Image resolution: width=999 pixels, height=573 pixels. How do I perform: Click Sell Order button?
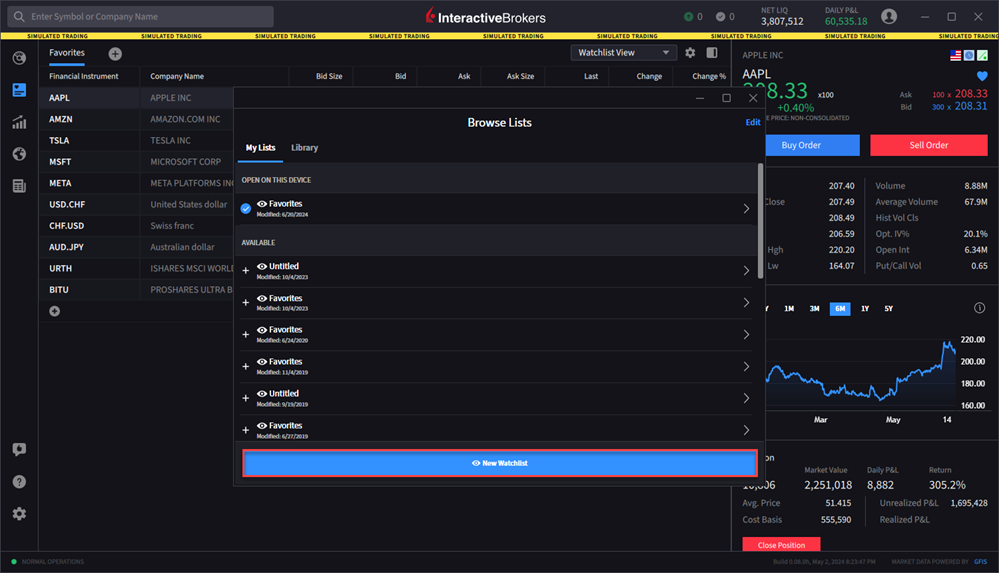[928, 145]
